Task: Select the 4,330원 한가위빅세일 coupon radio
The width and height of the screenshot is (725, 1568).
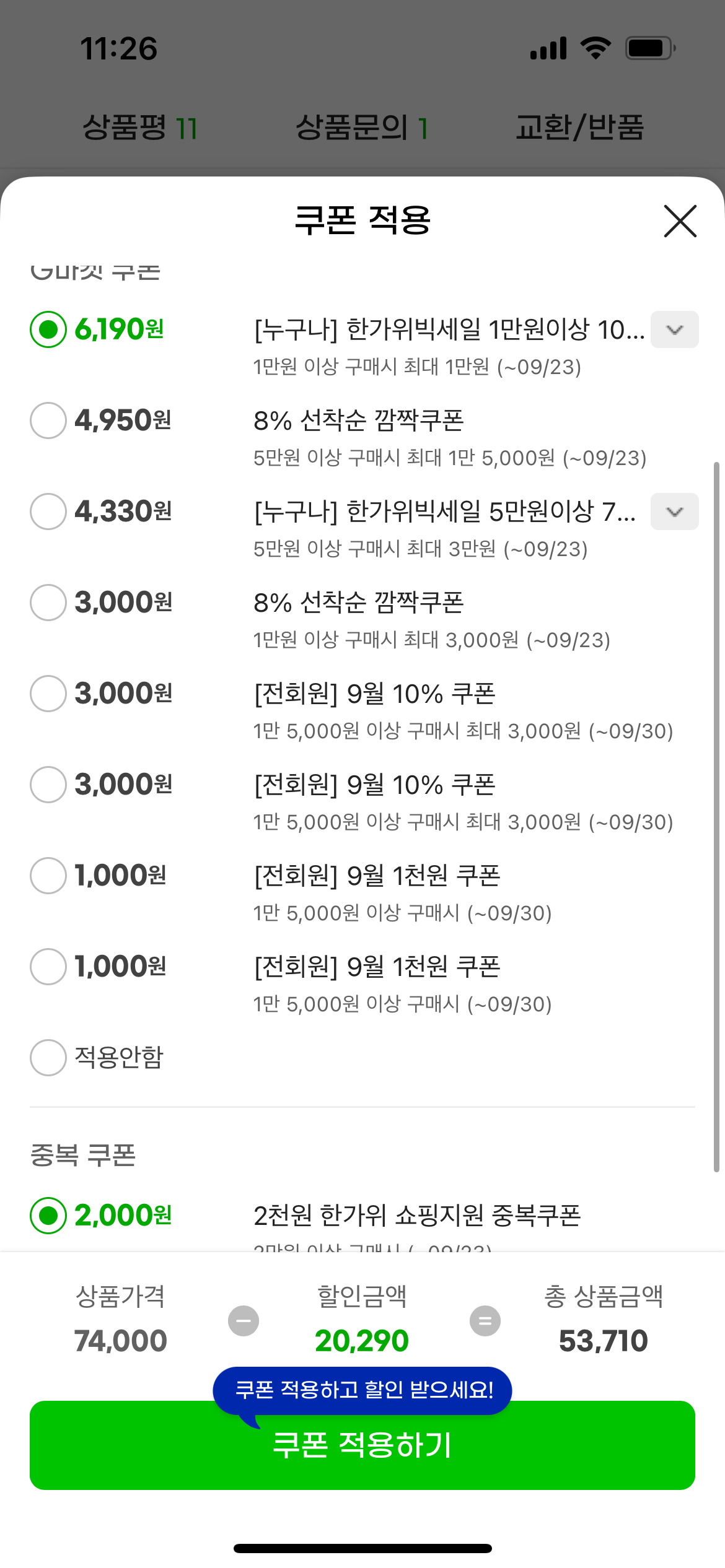Action: 48,512
